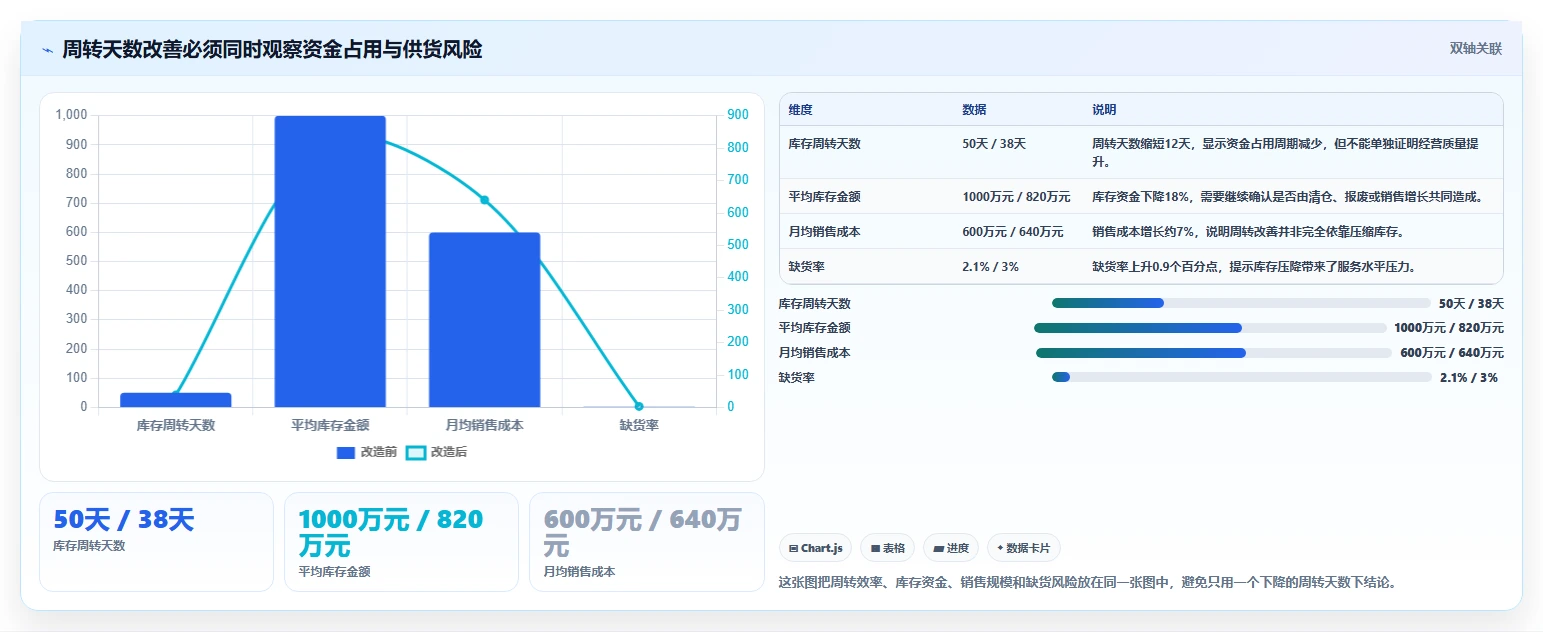Toggle the 改造后 legend entry
The image size is (1543, 632).
pyautogui.click(x=437, y=452)
